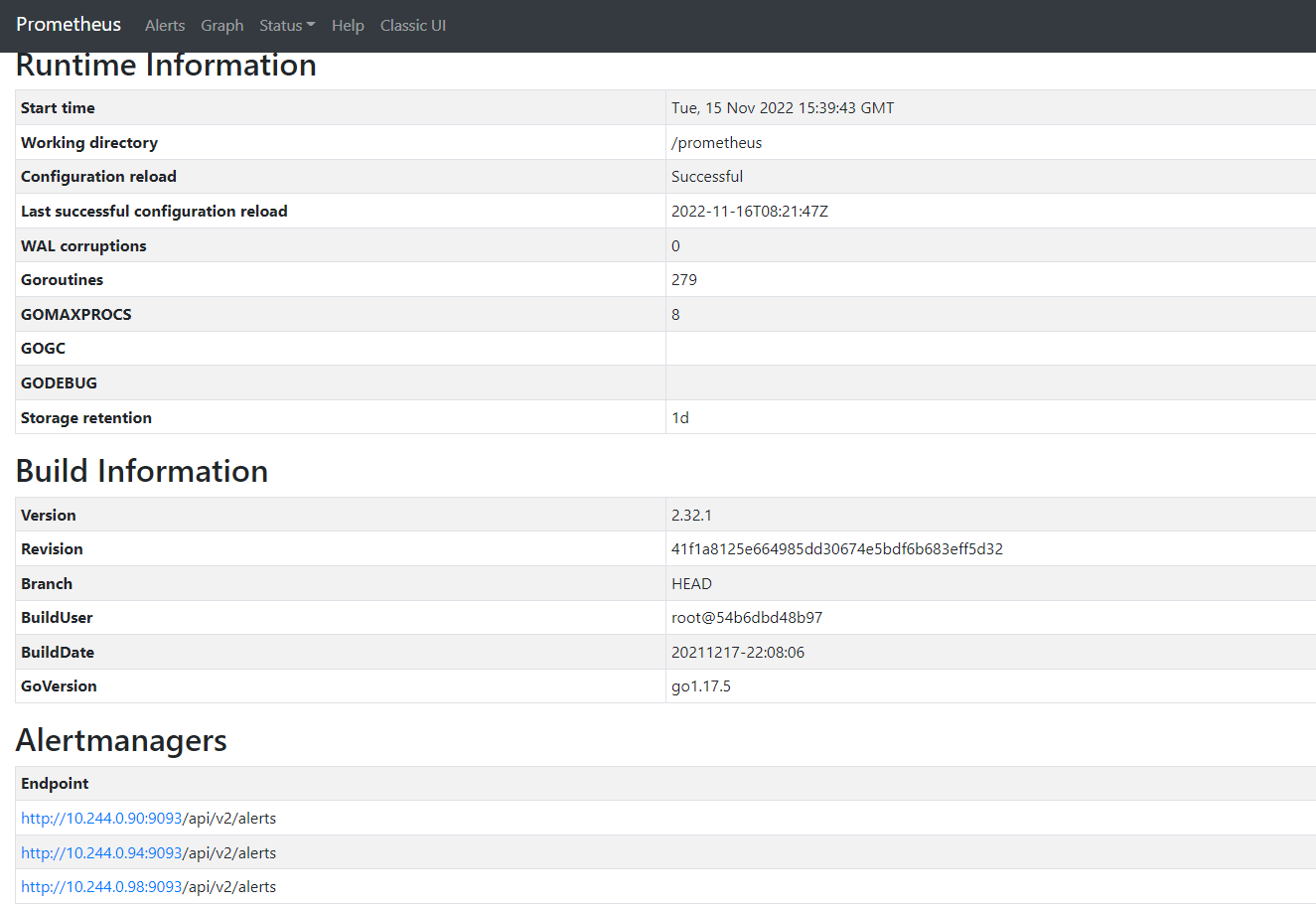Screen dimensions: 1316x910
Task: Select branch value HEAD
Action: pyautogui.click(x=691, y=584)
